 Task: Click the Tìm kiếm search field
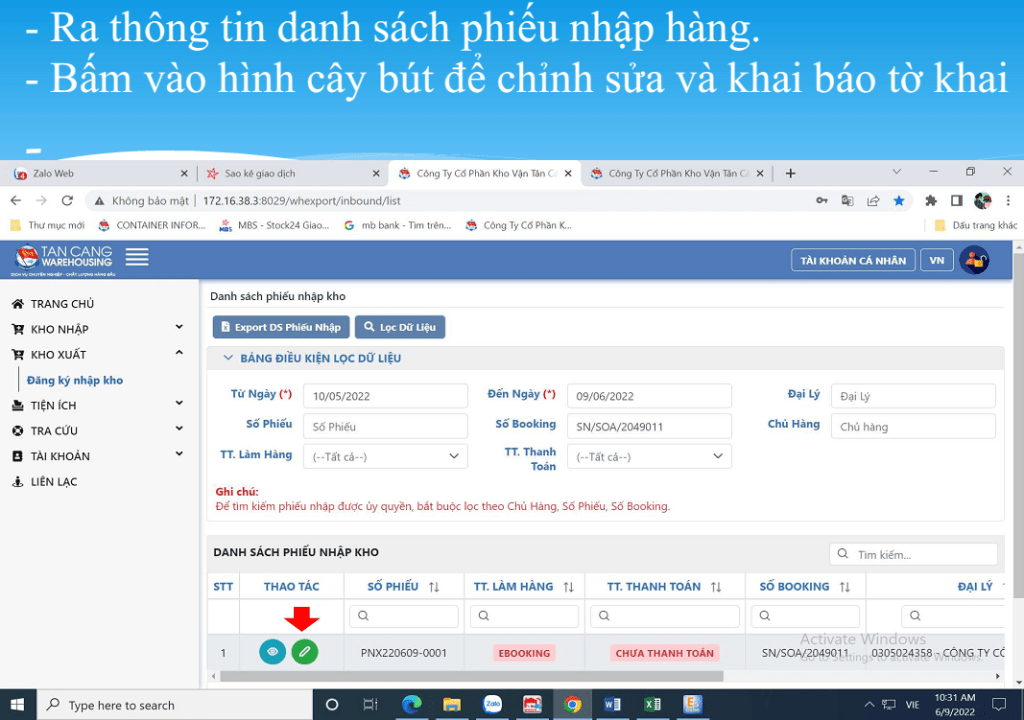[x=922, y=554]
